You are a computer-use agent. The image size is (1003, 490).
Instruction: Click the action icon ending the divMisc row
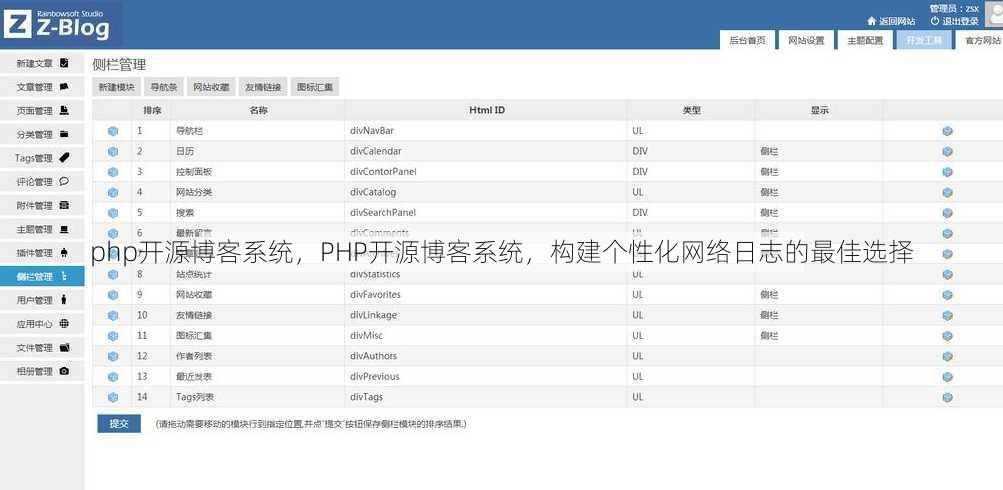(x=947, y=336)
